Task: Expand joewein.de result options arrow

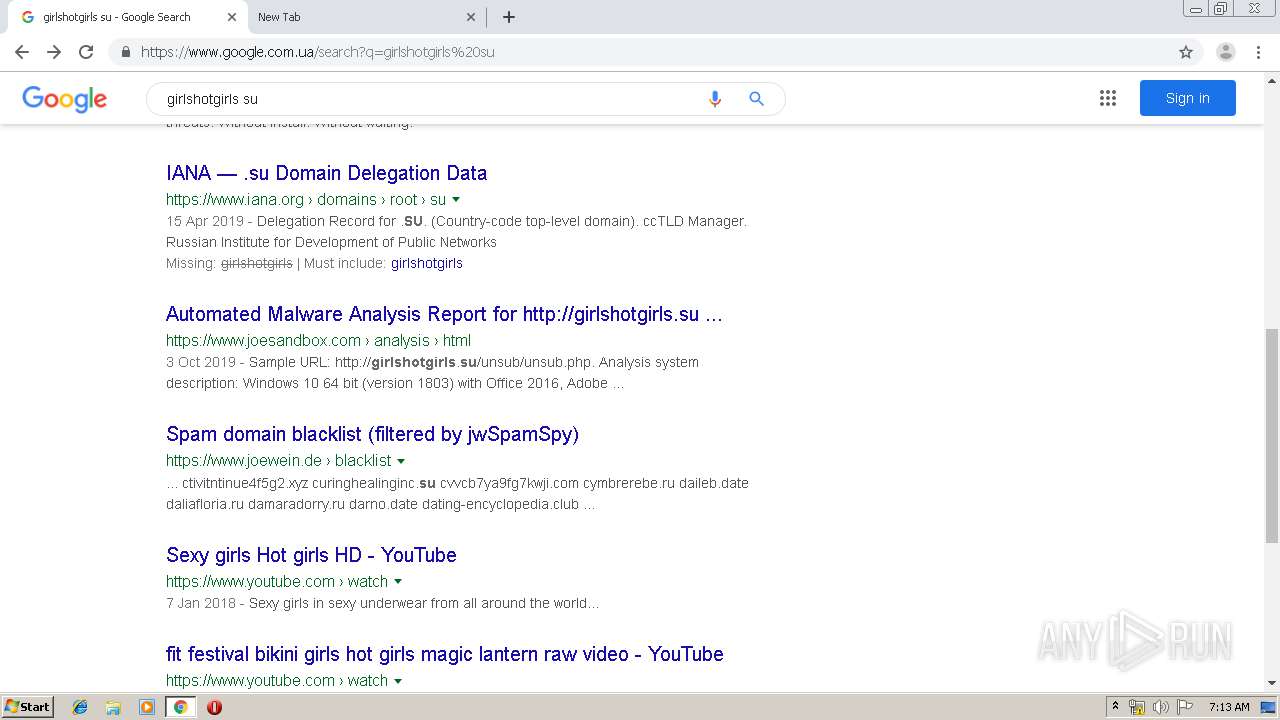Action: (x=401, y=461)
